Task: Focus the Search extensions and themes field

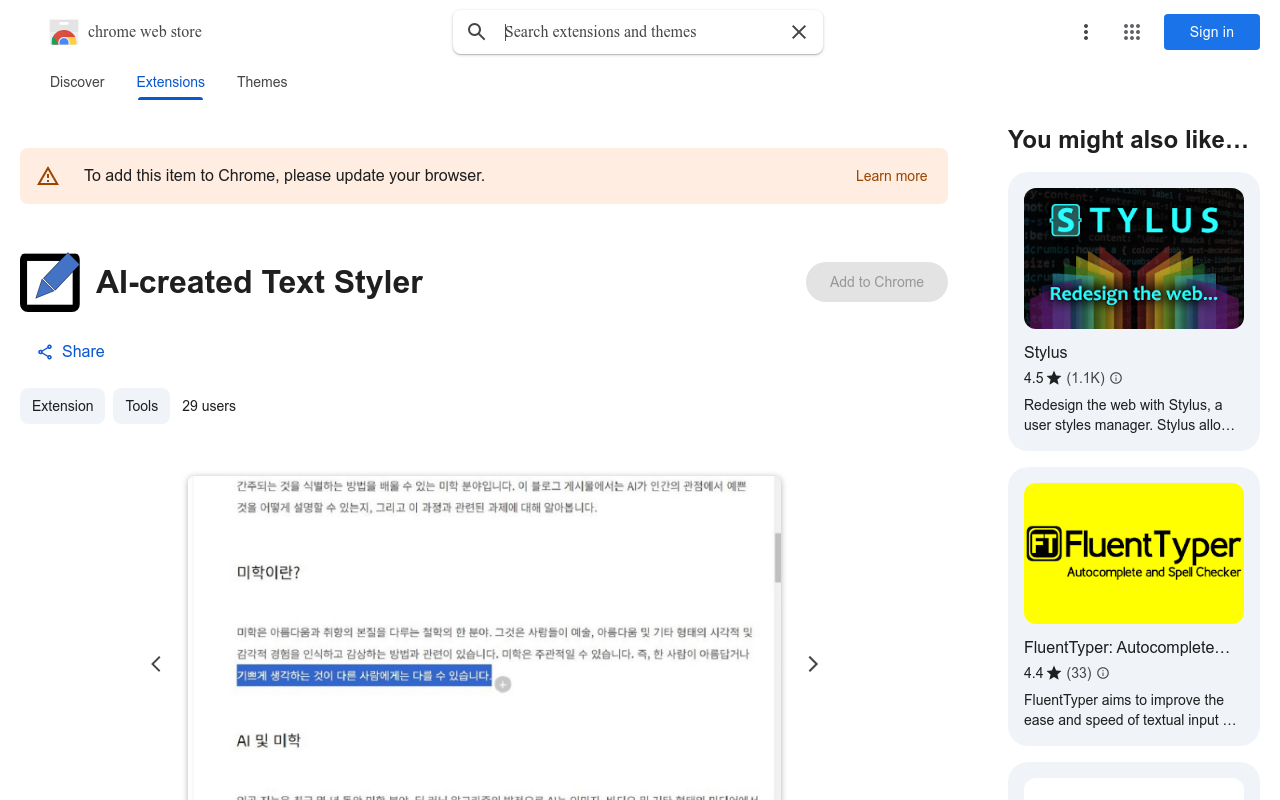Action: click(640, 32)
